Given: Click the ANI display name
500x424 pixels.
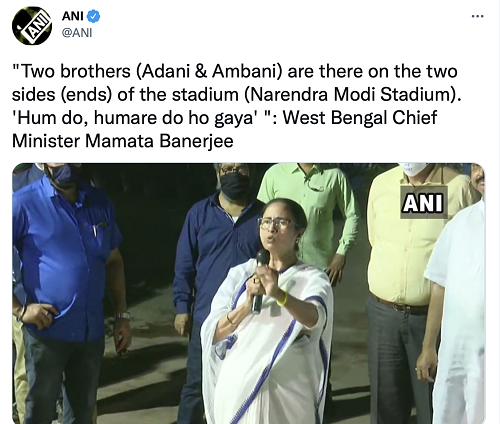Looking at the screenshot, I should (x=73, y=16).
